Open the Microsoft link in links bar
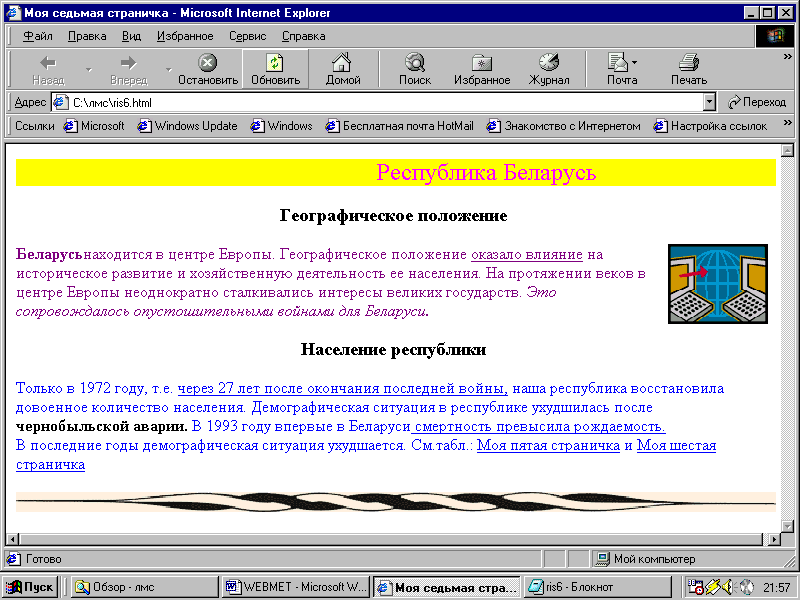Viewport: 800px width, 600px height. pos(94,126)
